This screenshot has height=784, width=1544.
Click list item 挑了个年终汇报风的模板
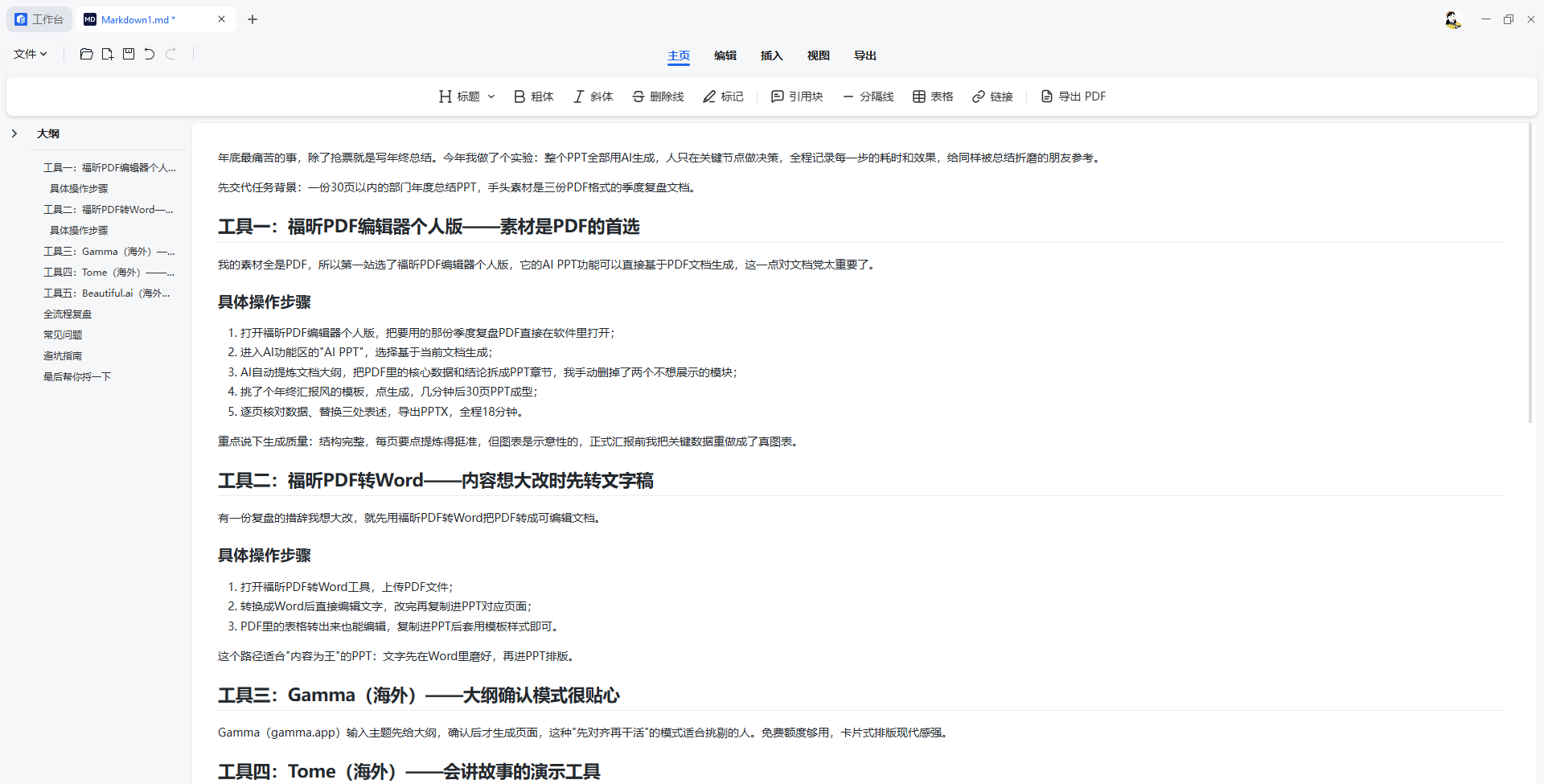(x=389, y=392)
